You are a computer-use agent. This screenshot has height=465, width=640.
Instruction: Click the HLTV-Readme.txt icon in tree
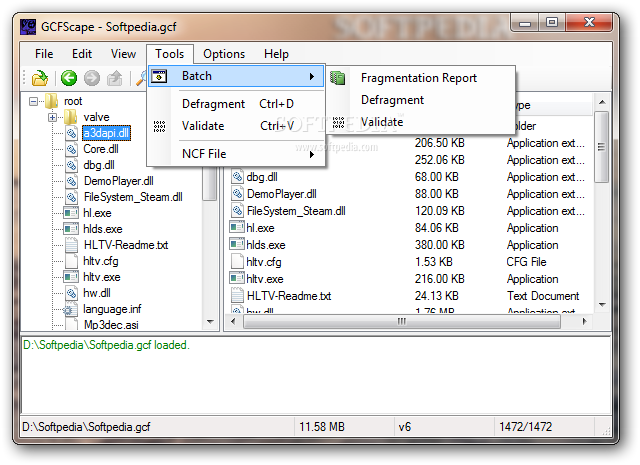click(71, 245)
